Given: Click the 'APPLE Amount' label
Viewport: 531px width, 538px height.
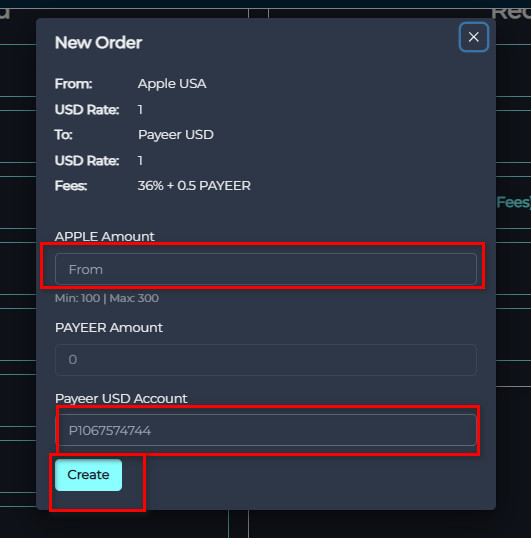Looking at the screenshot, I should [x=105, y=236].
